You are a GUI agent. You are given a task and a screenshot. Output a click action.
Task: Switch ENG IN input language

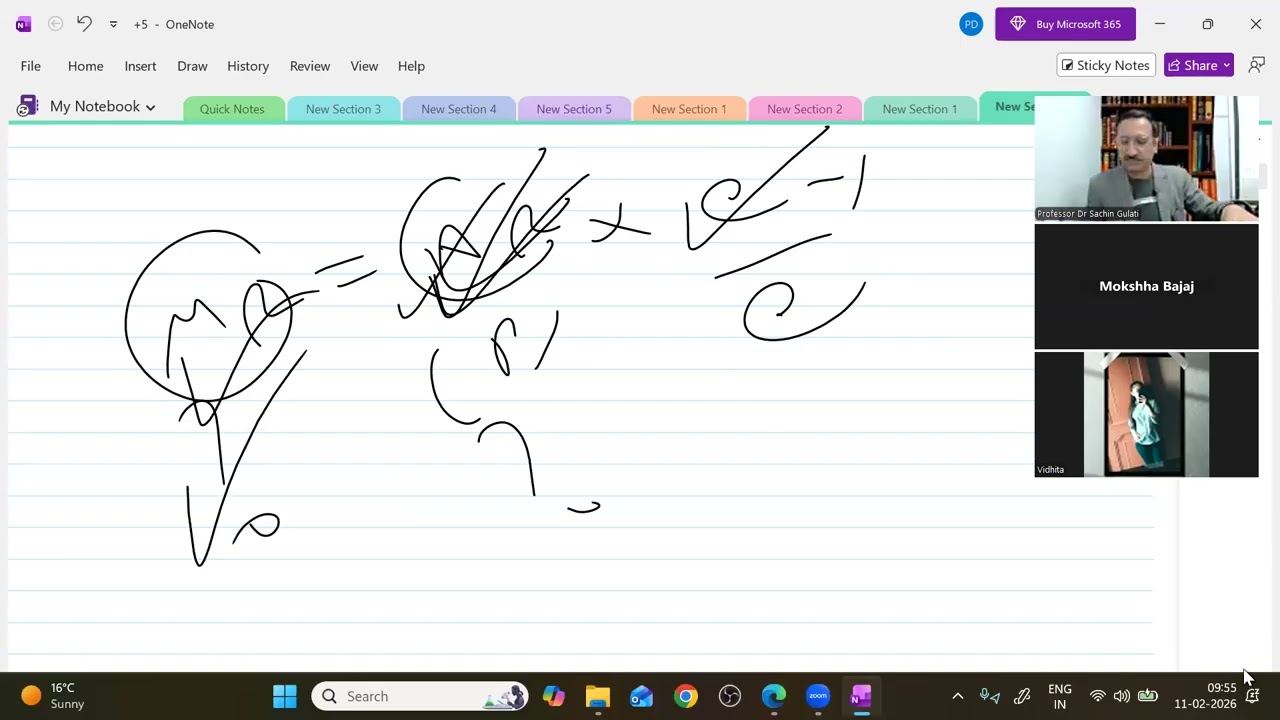click(1060, 696)
